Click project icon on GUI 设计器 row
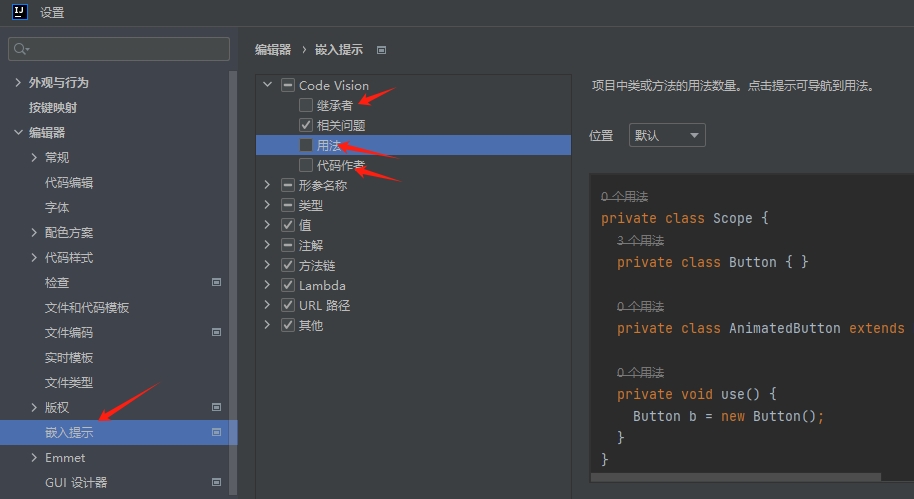Screen dimensions: 914x499 click(x=216, y=482)
